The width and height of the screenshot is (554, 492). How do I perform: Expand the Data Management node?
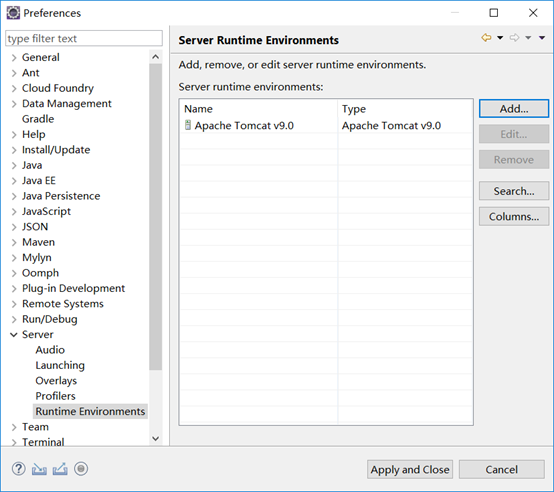pyautogui.click(x=14, y=104)
